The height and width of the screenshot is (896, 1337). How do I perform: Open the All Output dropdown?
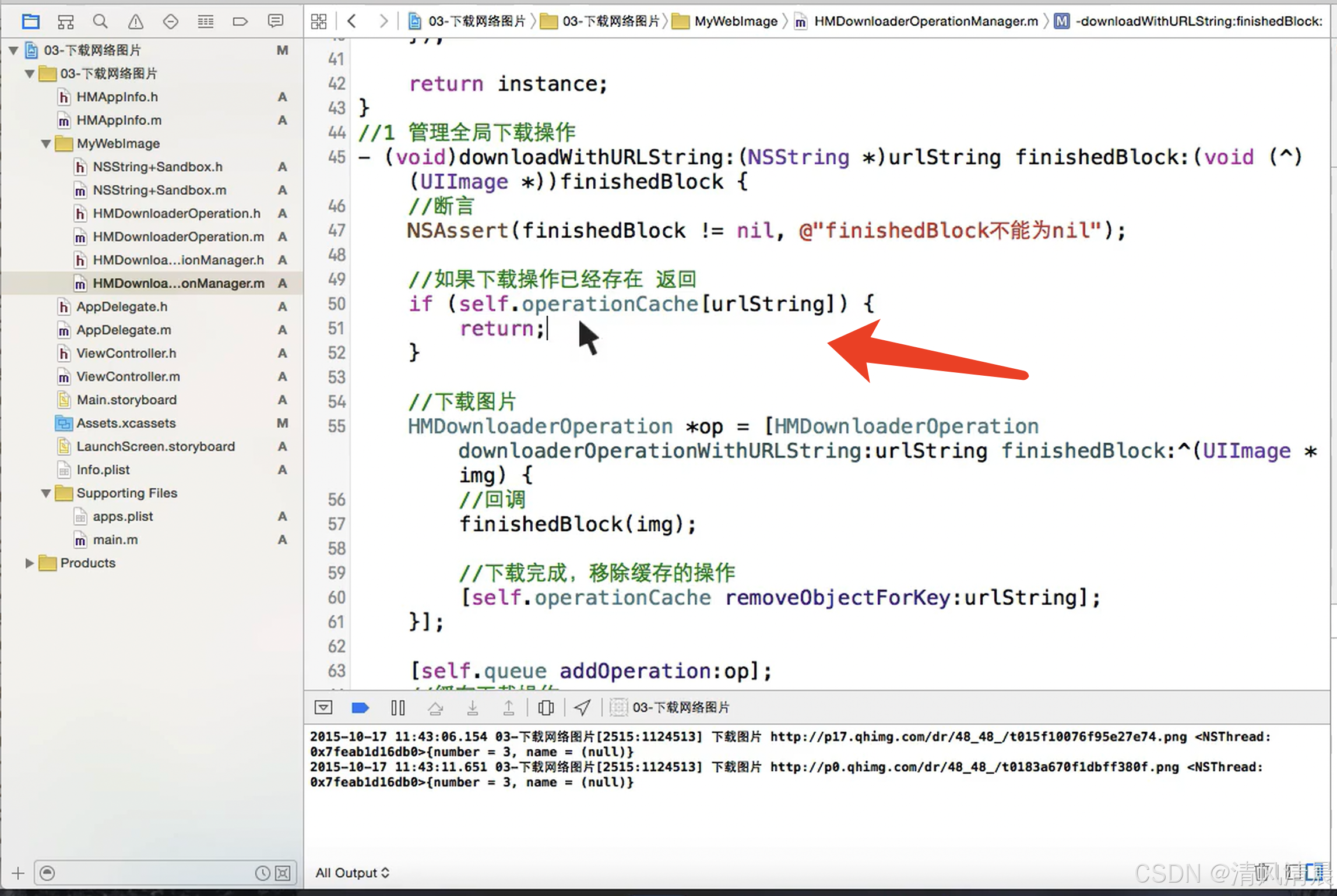[352, 873]
